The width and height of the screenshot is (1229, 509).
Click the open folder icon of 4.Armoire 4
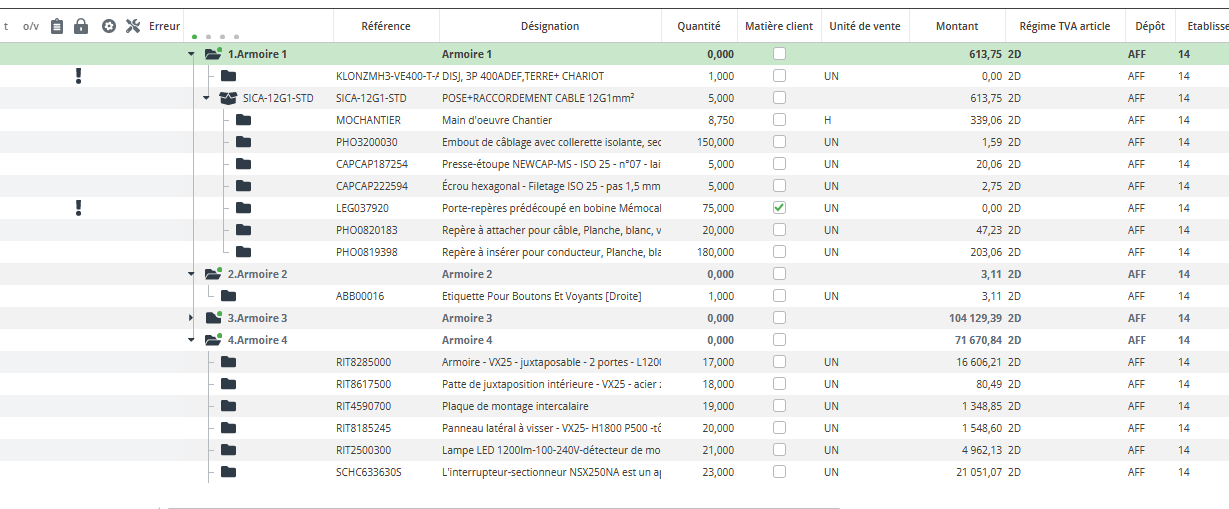point(213,339)
